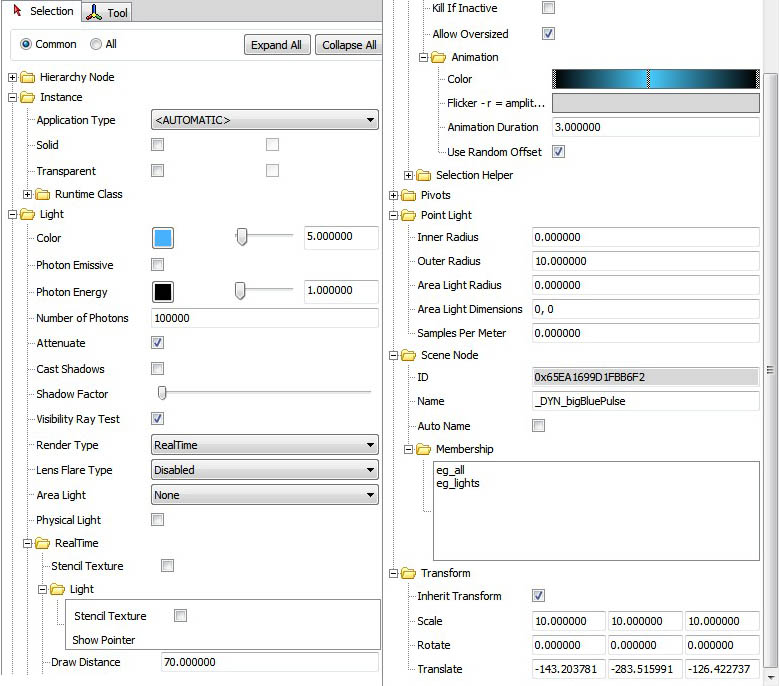This screenshot has width=780, height=686.
Task: Uncheck the Allow Oversized checkbox
Action: tap(548, 34)
